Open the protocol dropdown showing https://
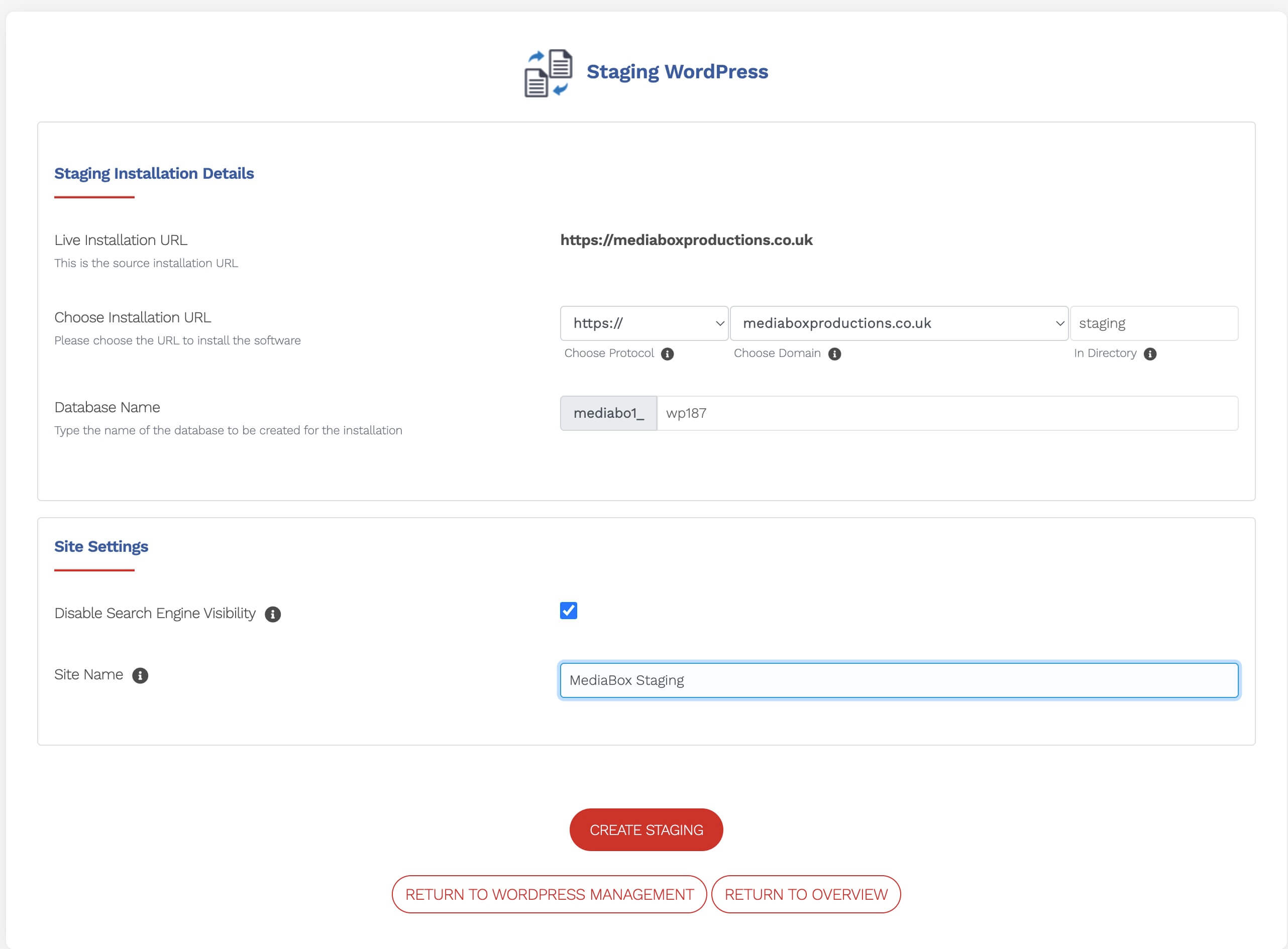The width and height of the screenshot is (1288, 949). [x=643, y=323]
